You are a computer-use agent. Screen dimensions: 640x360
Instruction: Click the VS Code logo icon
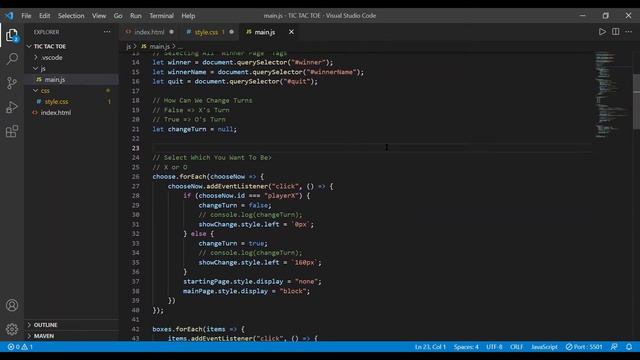9,16
